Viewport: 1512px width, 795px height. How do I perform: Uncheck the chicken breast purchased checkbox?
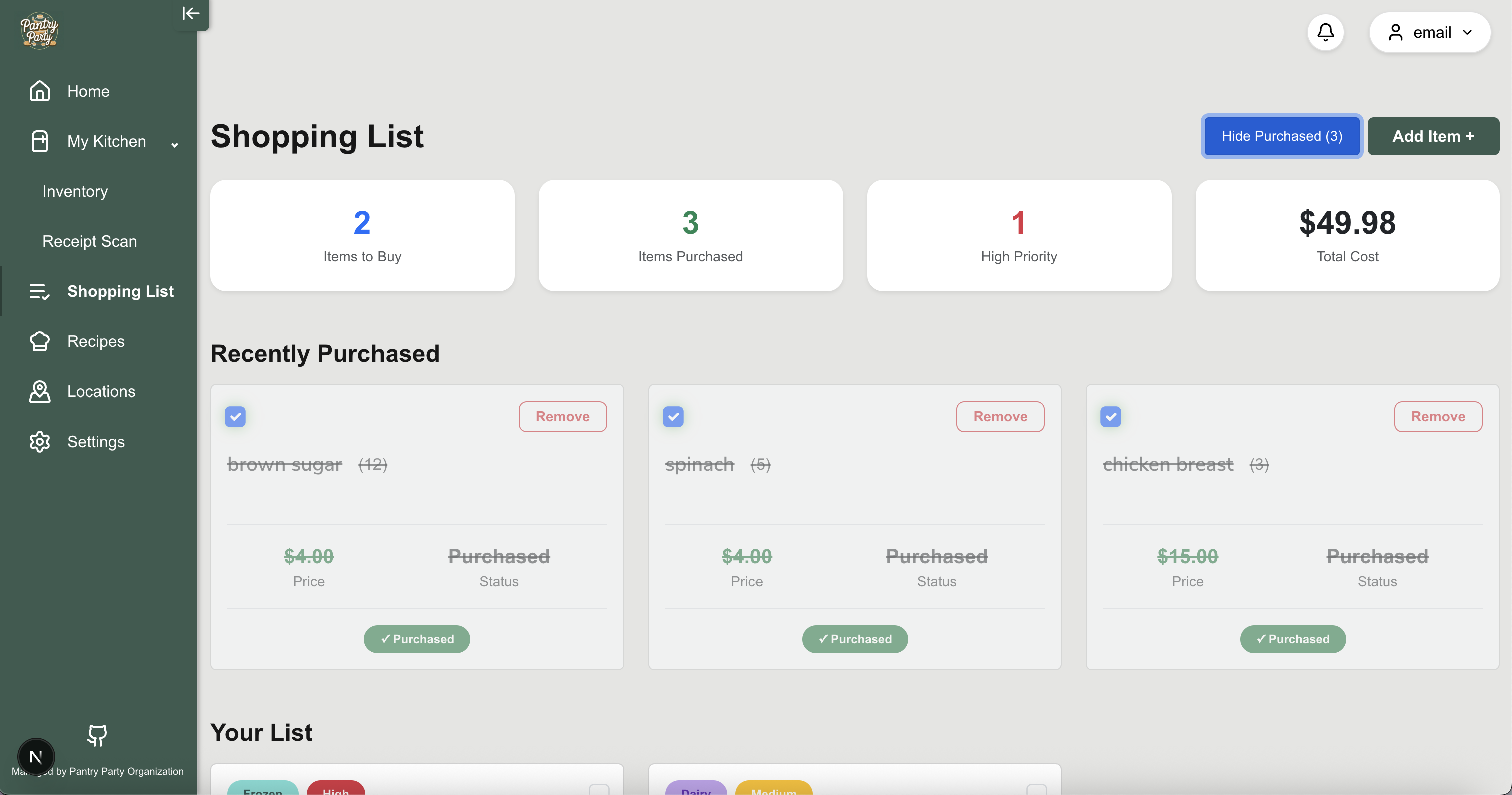point(1110,417)
